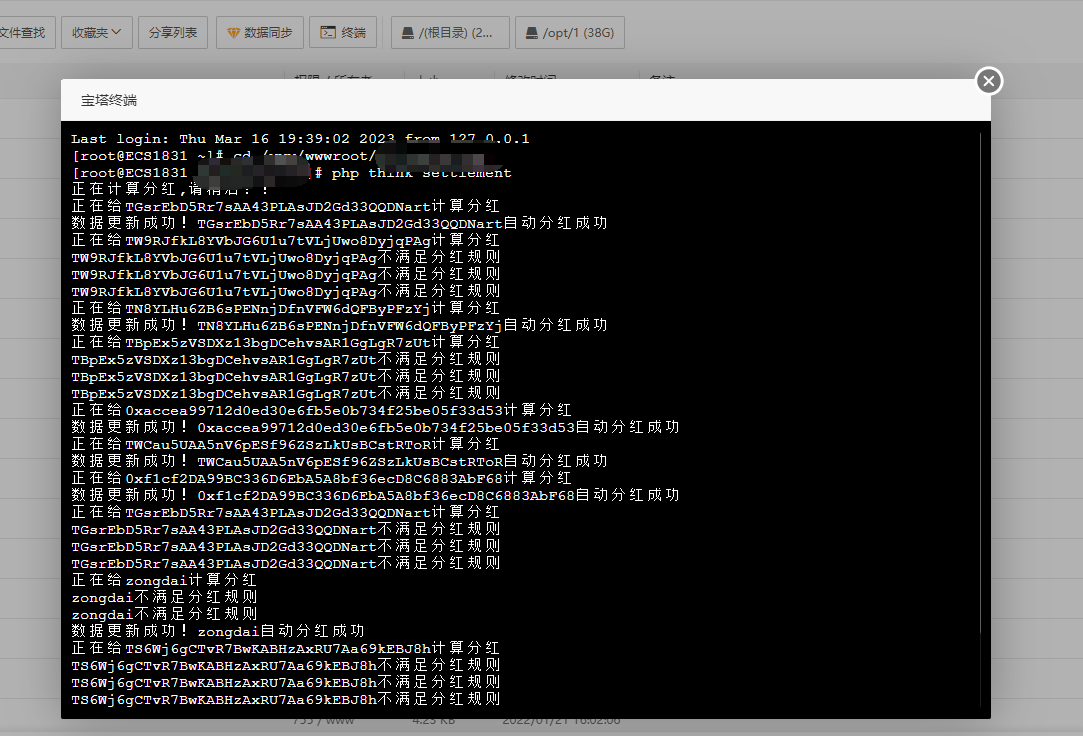The width and height of the screenshot is (1083, 736).
Task: Click the TN8YLHu6ZB6s 自动分红成功 line
Action: (x=340, y=325)
